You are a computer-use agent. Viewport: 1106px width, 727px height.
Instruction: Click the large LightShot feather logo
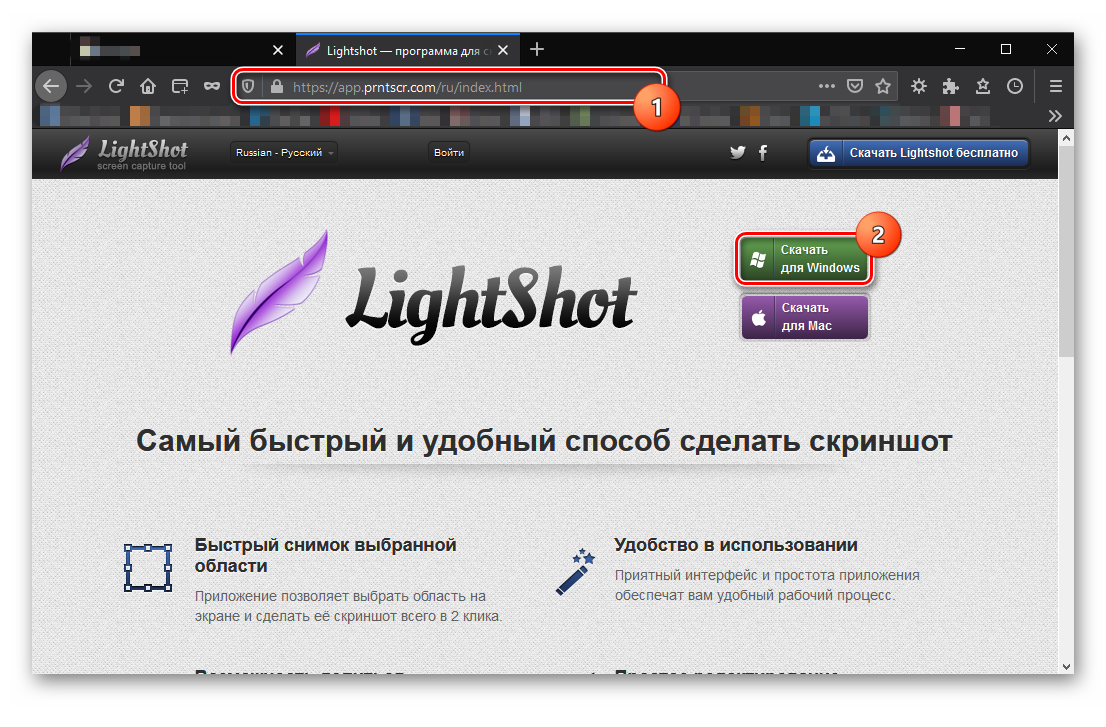[x=433, y=292]
